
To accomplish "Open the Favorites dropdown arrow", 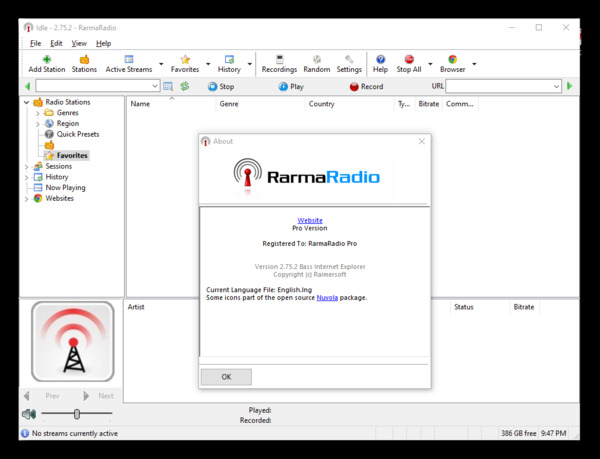I will 208,64.
